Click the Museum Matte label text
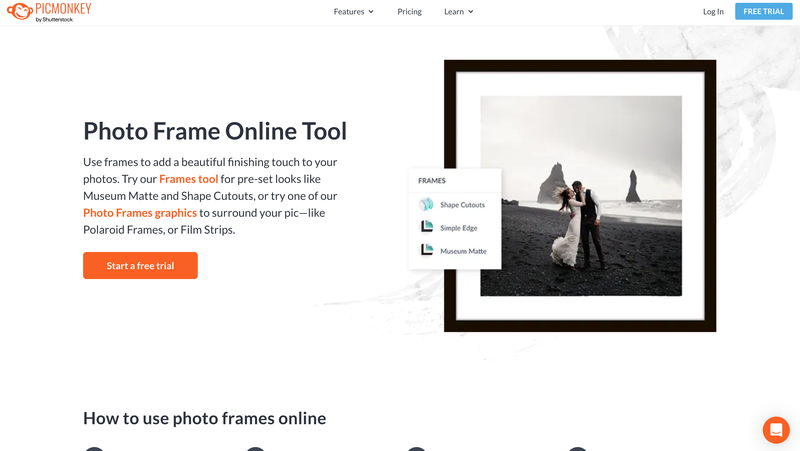 [463, 251]
